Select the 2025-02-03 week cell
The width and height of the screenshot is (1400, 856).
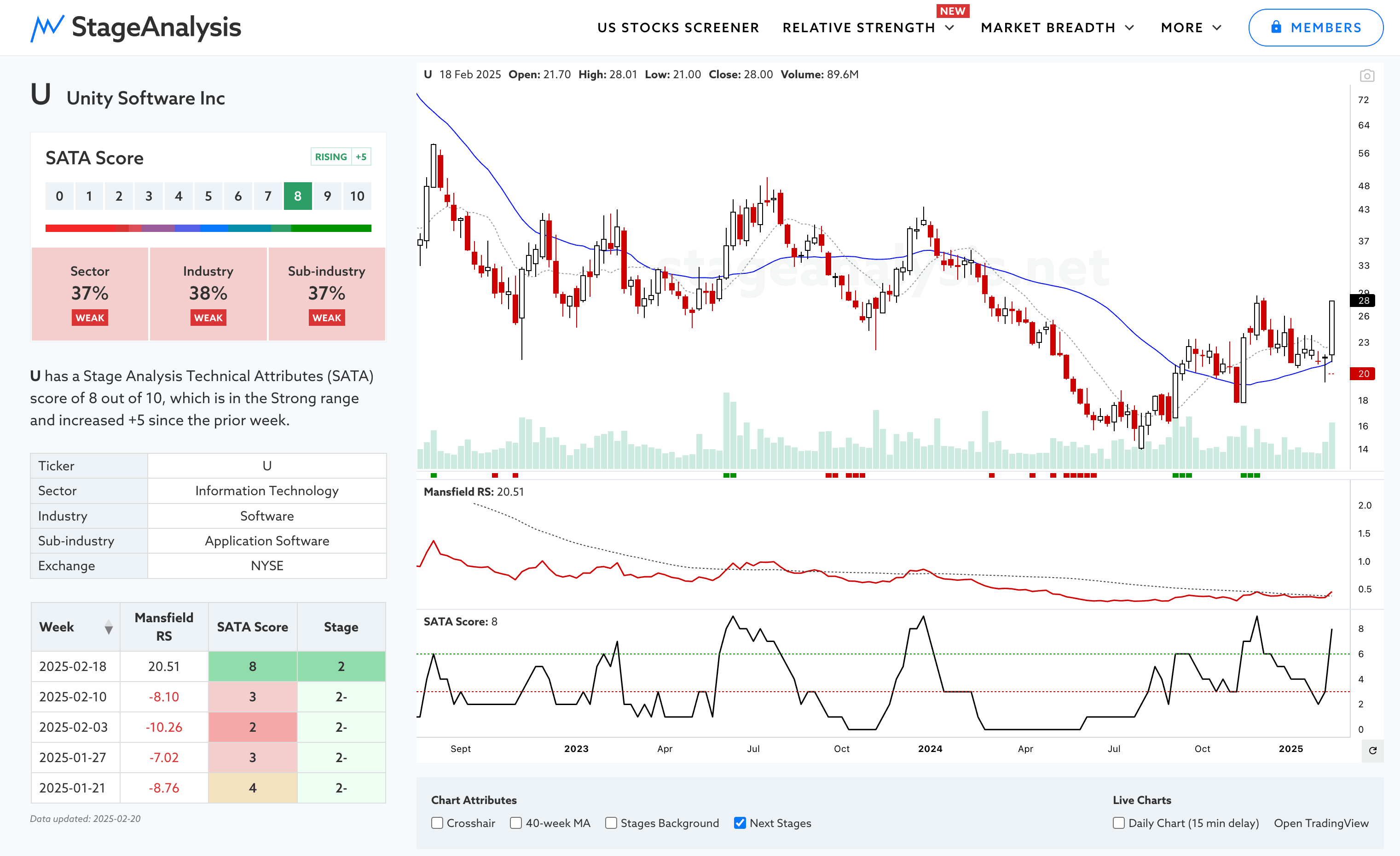tap(75, 727)
